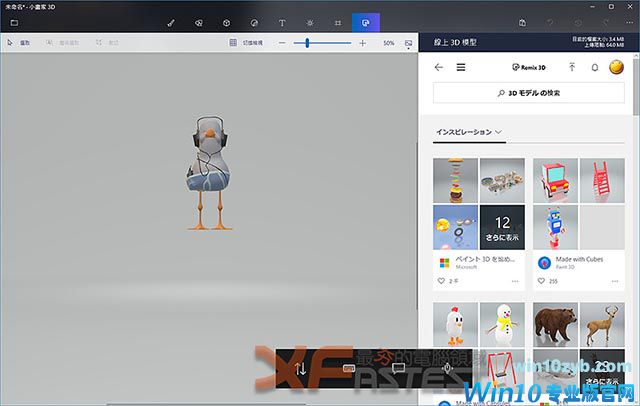Open the menu folder icon

pyautogui.click(x=14, y=23)
